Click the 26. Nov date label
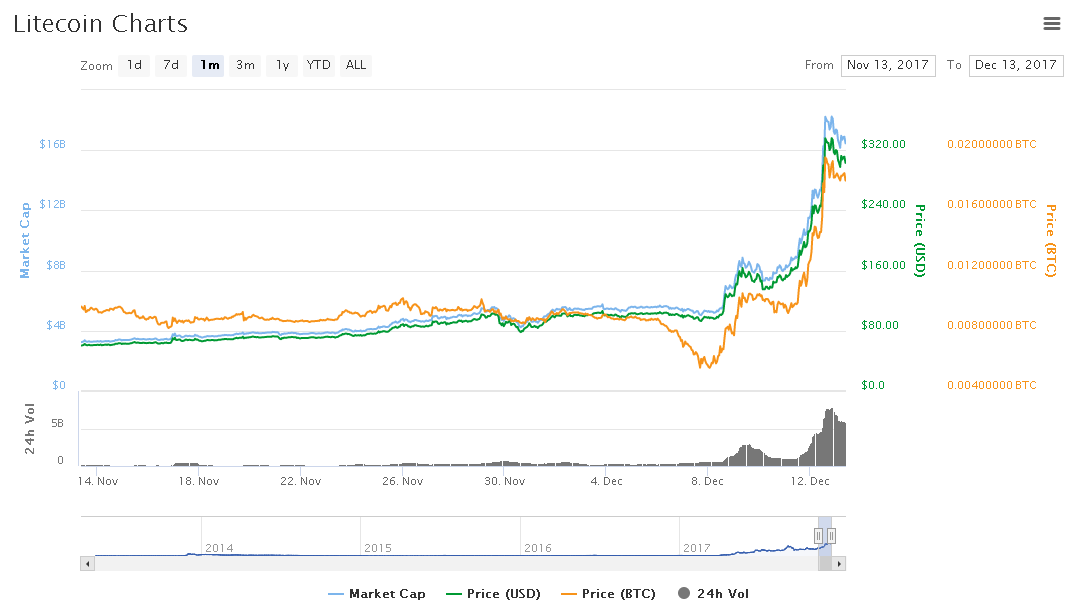Image resolution: width=1066 pixels, height=609 pixels. click(x=402, y=481)
